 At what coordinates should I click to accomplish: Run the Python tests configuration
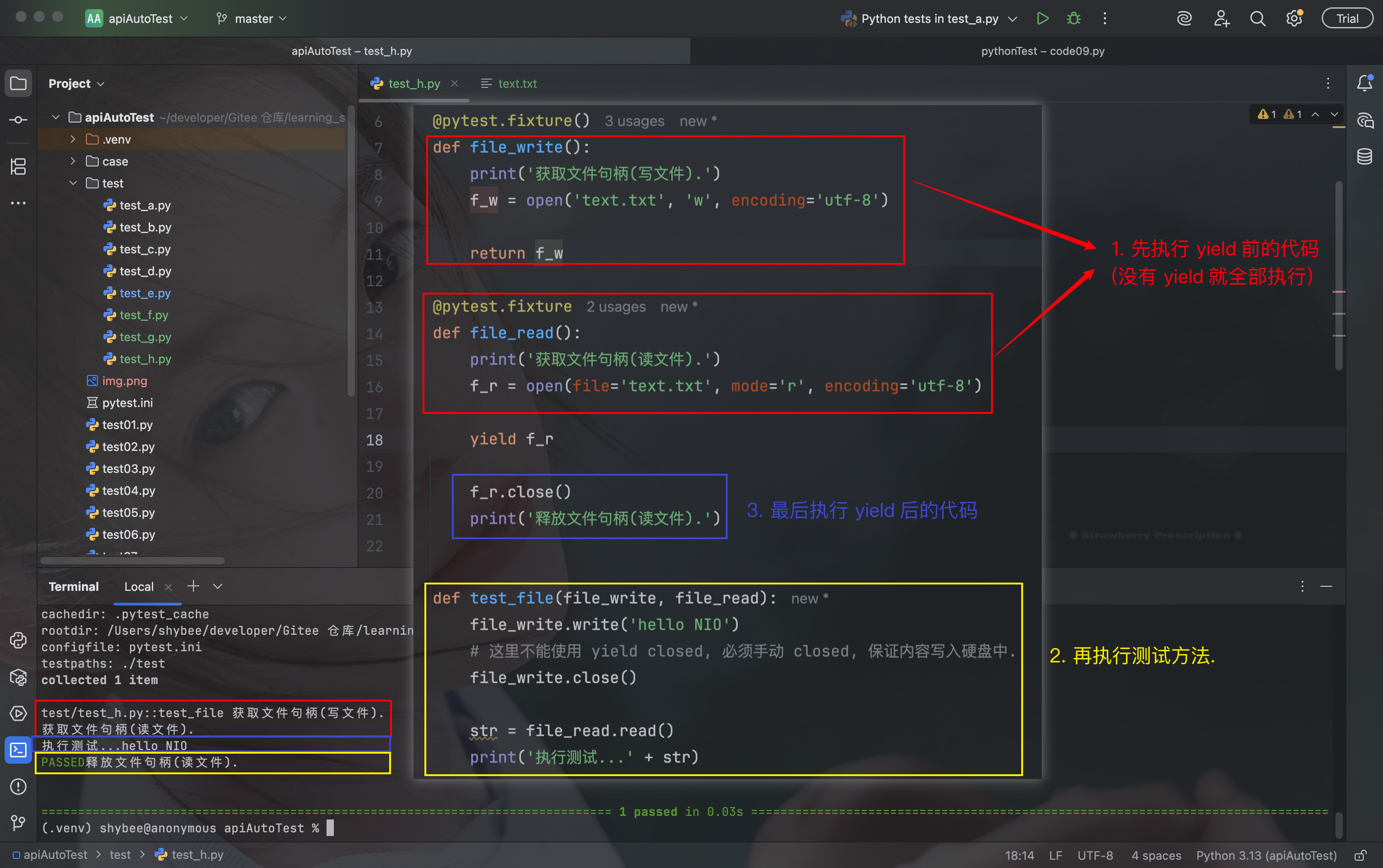(1043, 18)
